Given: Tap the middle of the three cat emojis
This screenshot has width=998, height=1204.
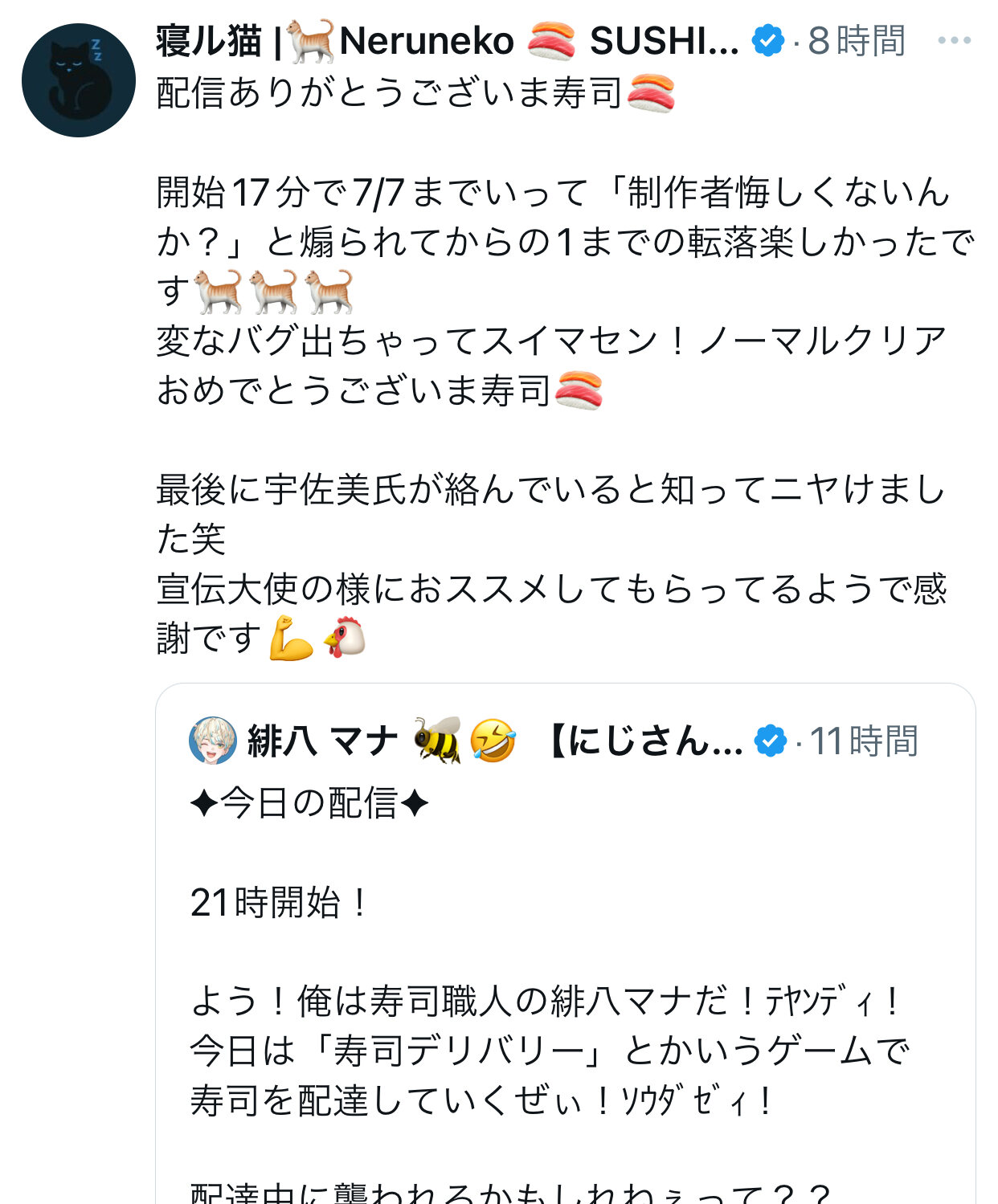Looking at the screenshot, I should 274,291.
